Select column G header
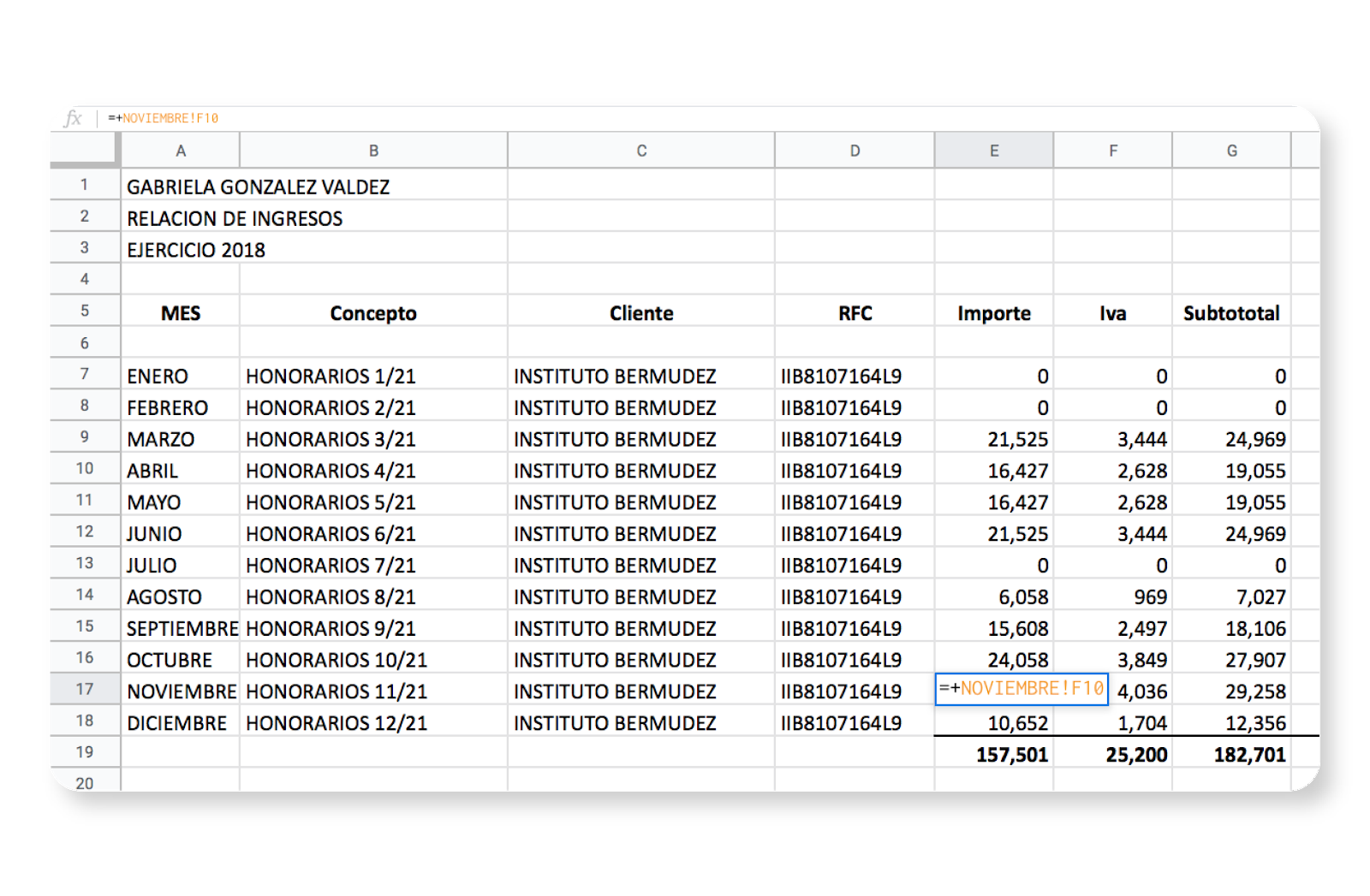The width and height of the screenshot is (1370, 896). pyautogui.click(x=1231, y=151)
